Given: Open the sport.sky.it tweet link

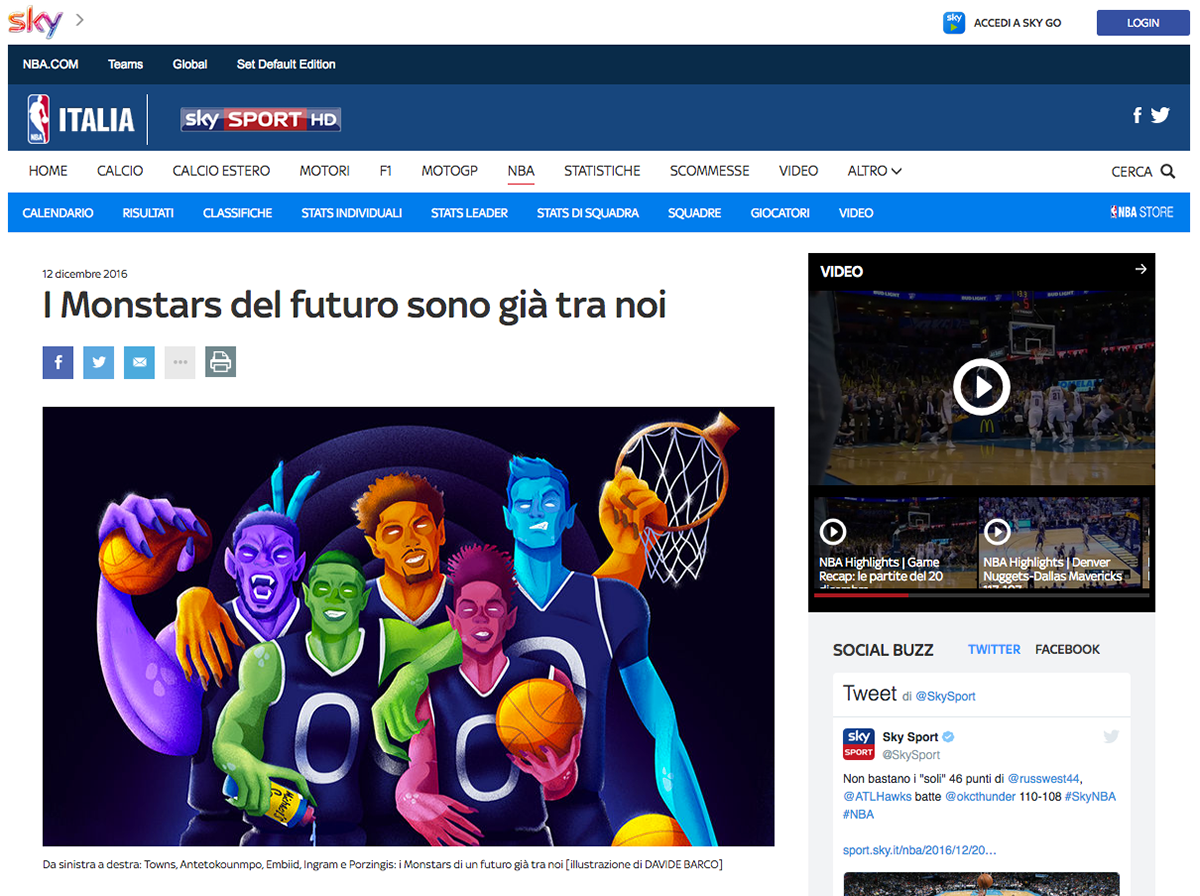Looking at the screenshot, I should click(919, 851).
